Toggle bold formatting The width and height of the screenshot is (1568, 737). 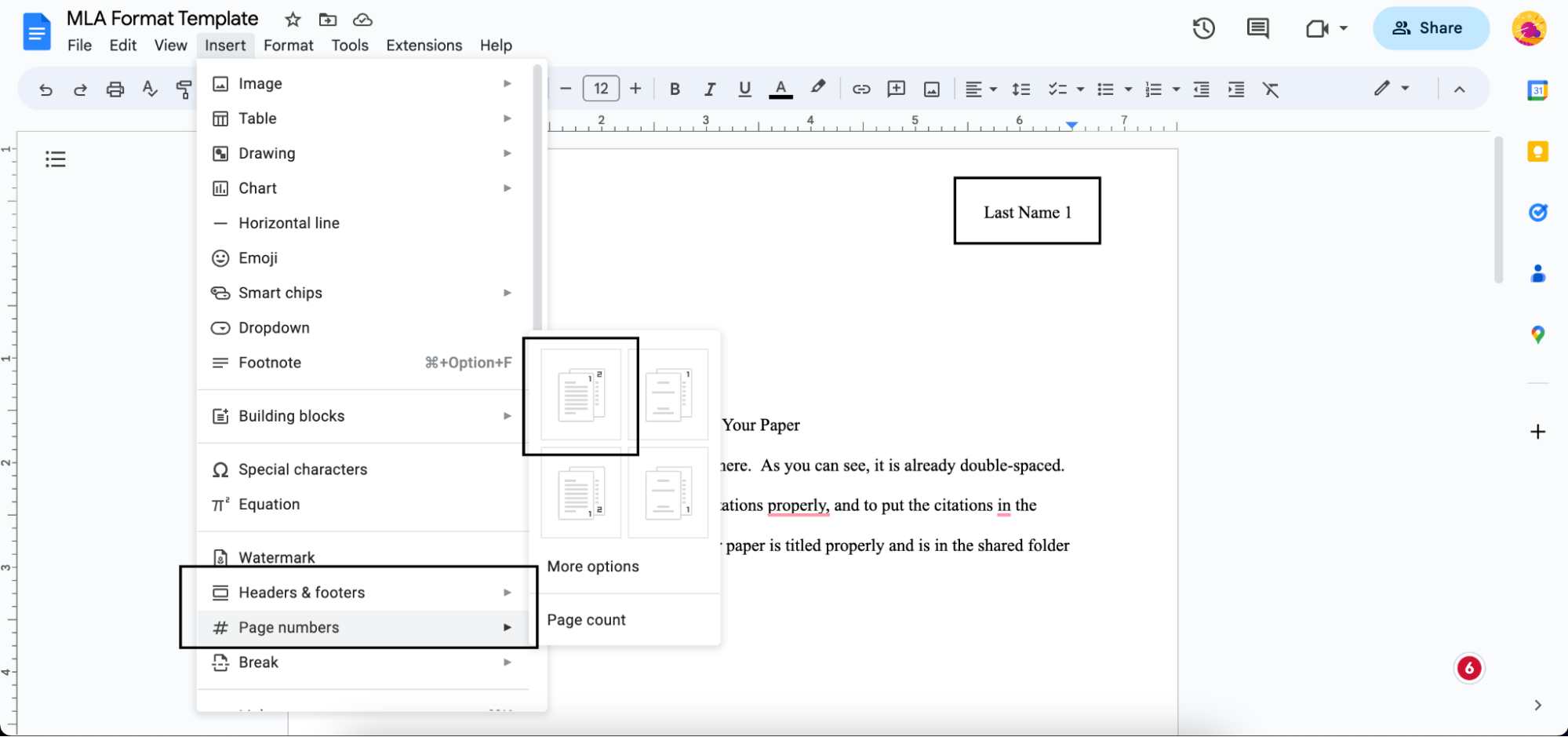tap(674, 88)
